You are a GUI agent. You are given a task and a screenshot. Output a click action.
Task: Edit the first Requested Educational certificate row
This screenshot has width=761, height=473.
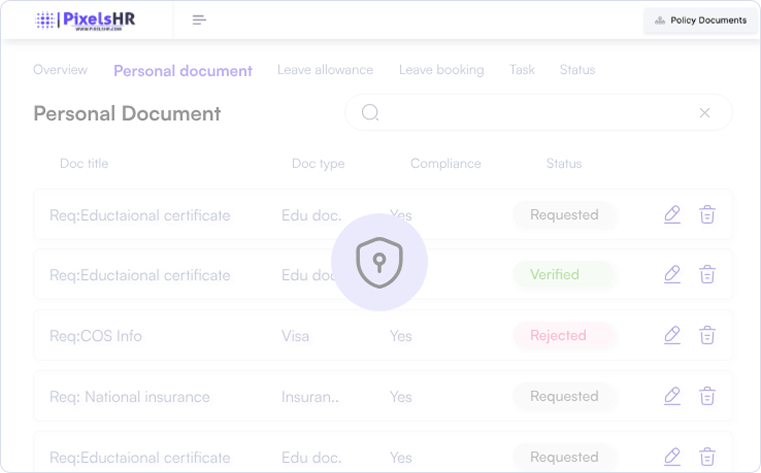[672, 214]
